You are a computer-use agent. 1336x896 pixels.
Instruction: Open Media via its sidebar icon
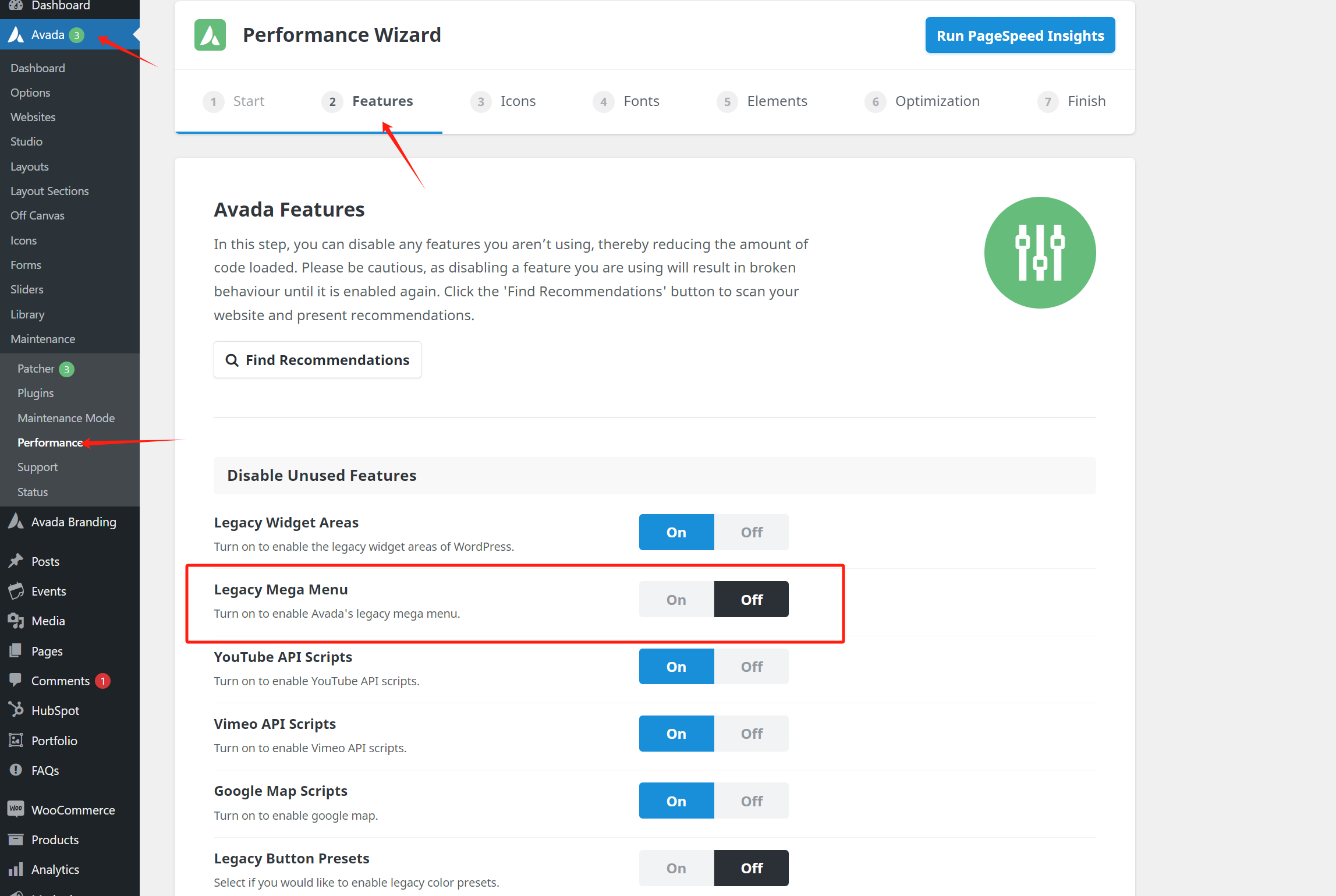[x=16, y=621]
